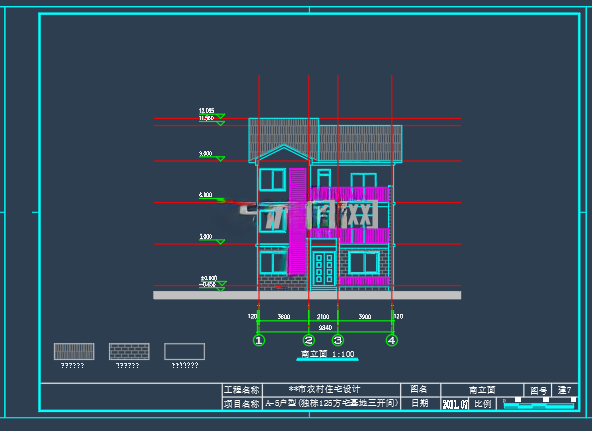Click the 日期 title block cell

420,403
